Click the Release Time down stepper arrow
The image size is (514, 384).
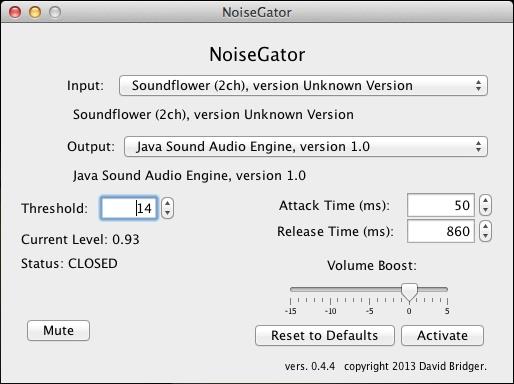(485, 236)
